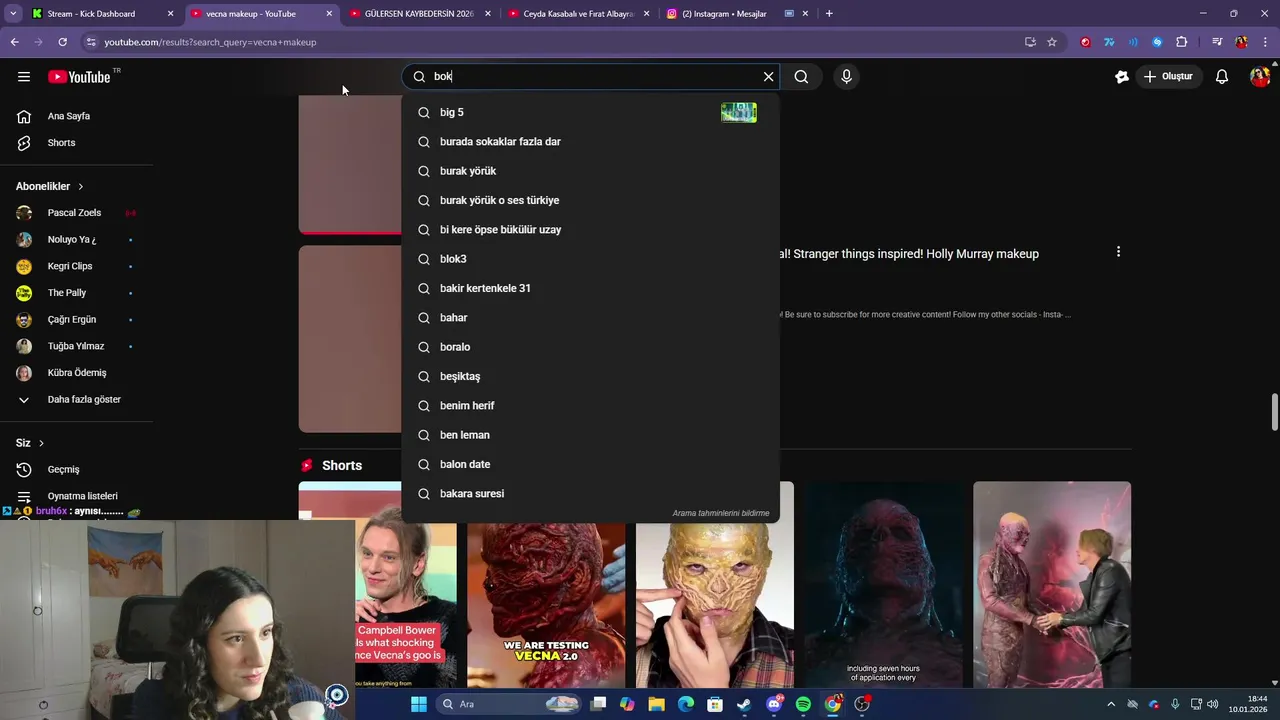Clear the search box with the X icon
The width and height of the screenshot is (1280, 720).
pos(768,77)
